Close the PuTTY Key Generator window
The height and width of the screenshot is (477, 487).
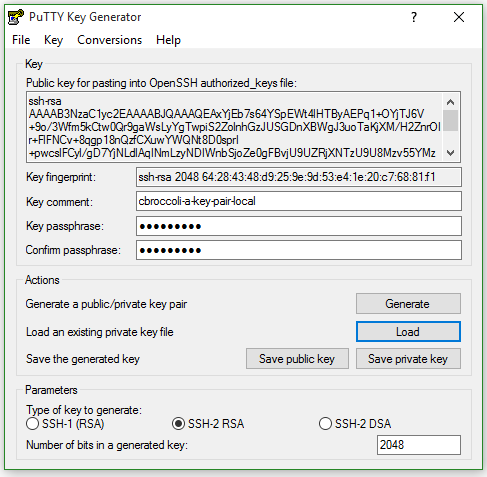(x=459, y=17)
